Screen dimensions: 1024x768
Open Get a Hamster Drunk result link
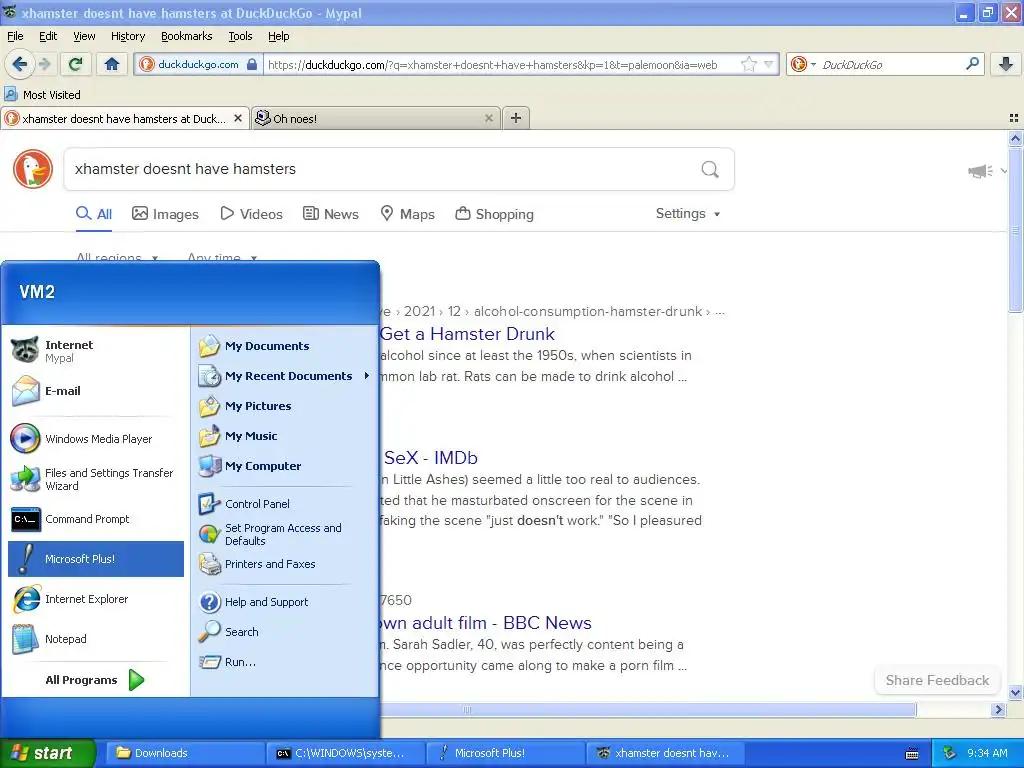468,334
